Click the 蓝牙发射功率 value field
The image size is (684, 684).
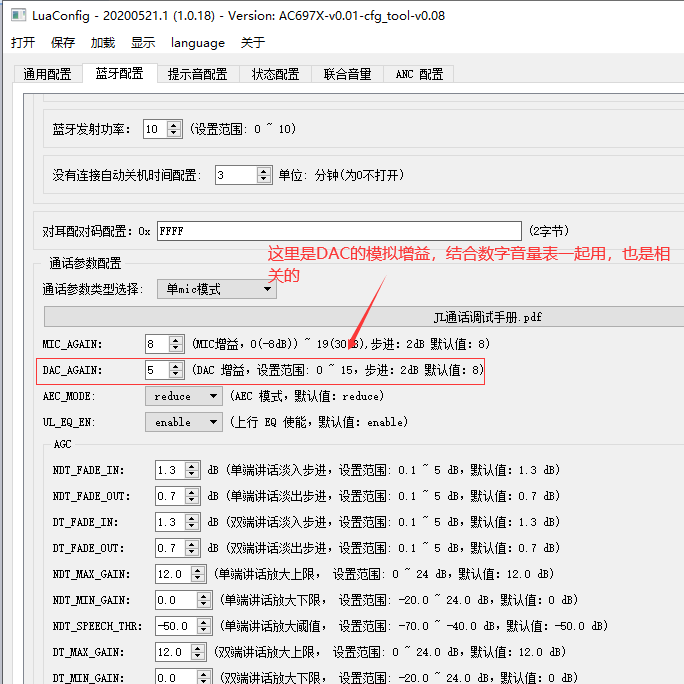[x=155, y=129]
